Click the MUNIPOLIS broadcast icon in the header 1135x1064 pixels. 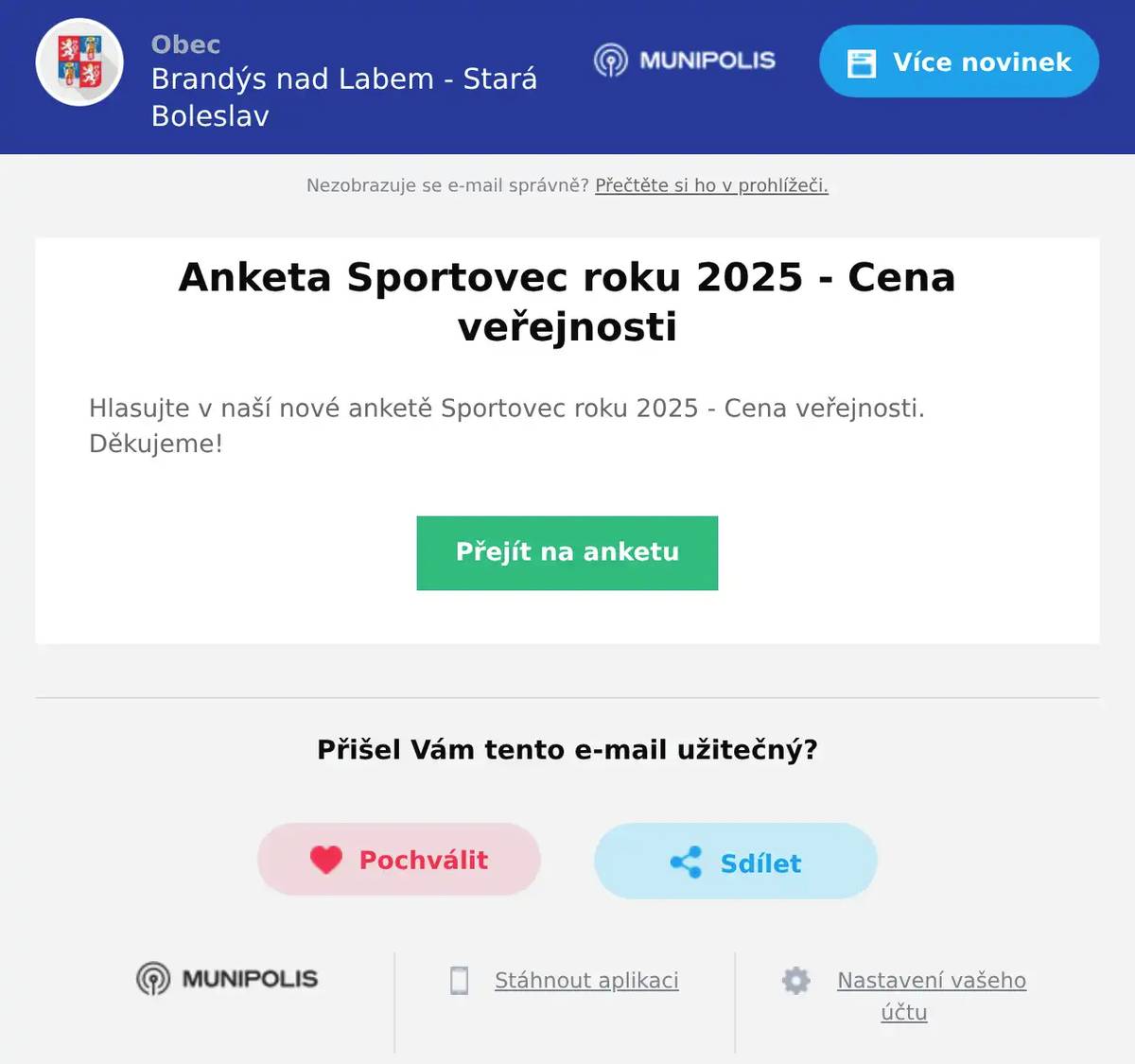pos(613,61)
